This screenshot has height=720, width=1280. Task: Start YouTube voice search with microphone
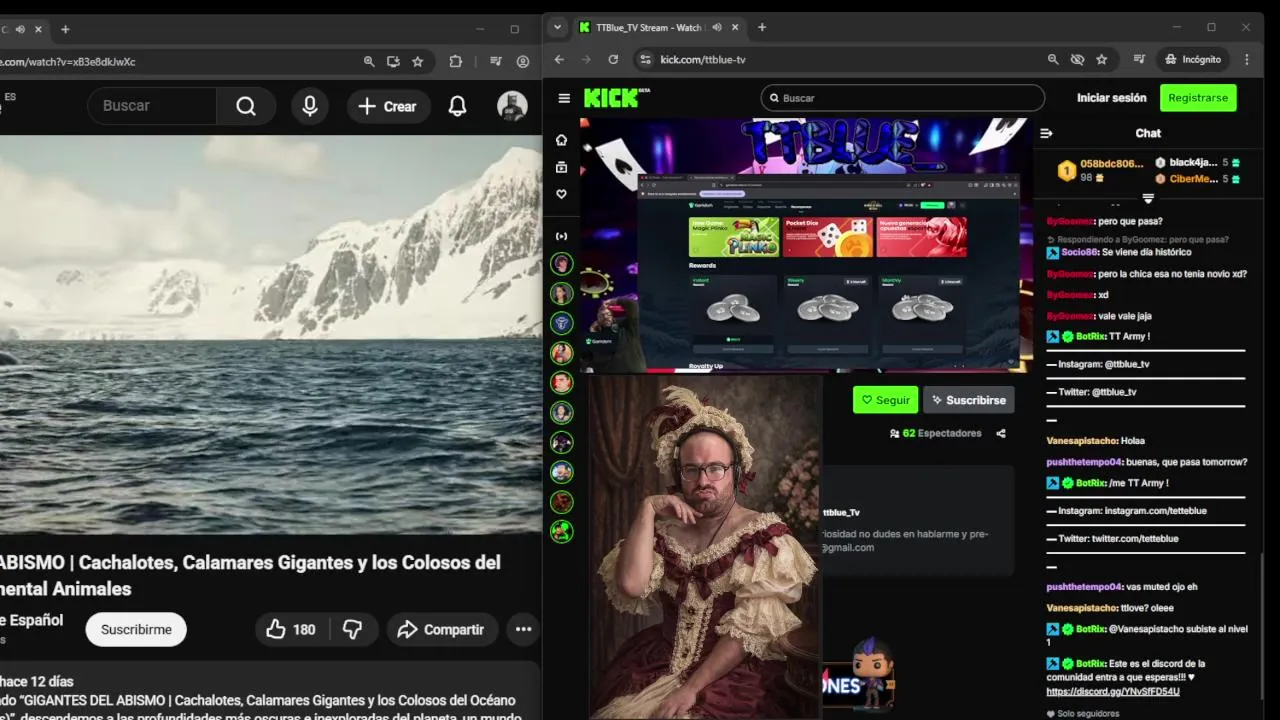tap(310, 106)
